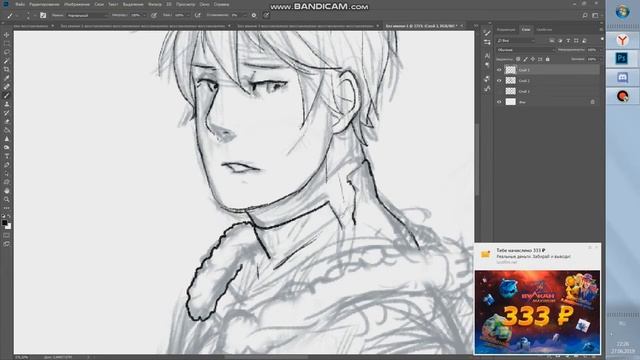The height and width of the screenshot is (360, 640).
Task: Select the Path Selection tool
Action: tap(7, 173)
